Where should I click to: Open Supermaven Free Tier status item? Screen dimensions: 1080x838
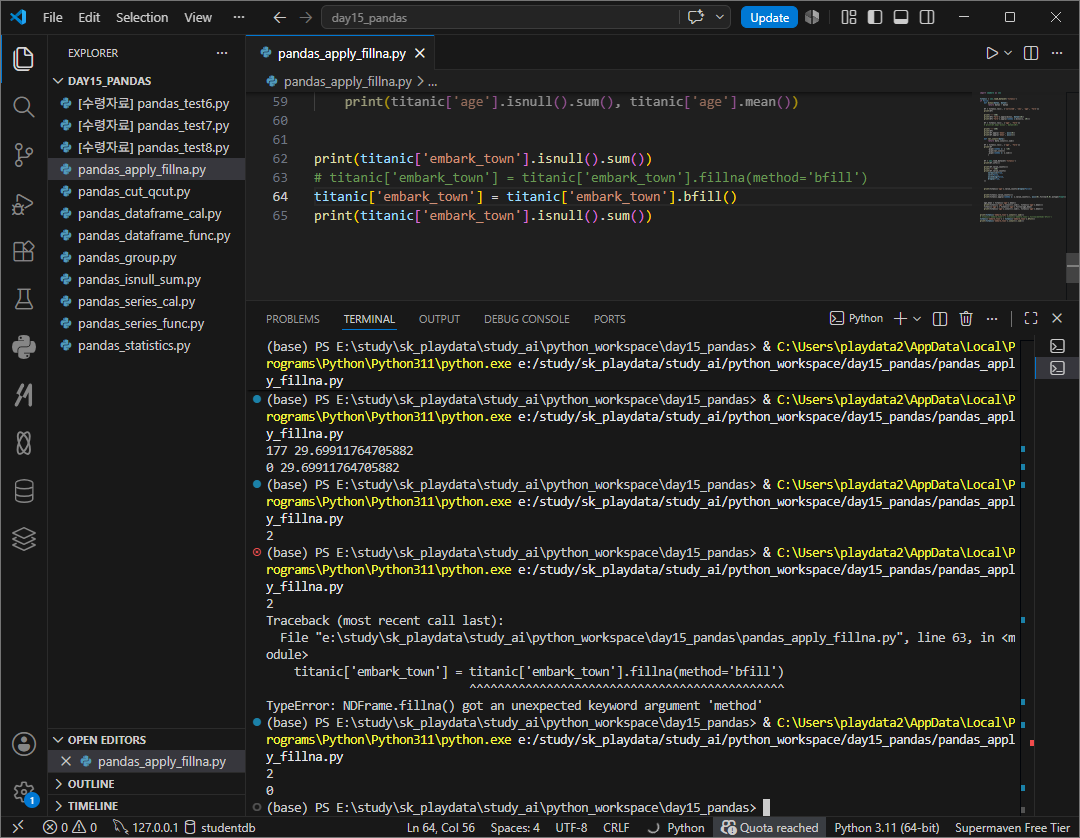(x=1012, y=827)
